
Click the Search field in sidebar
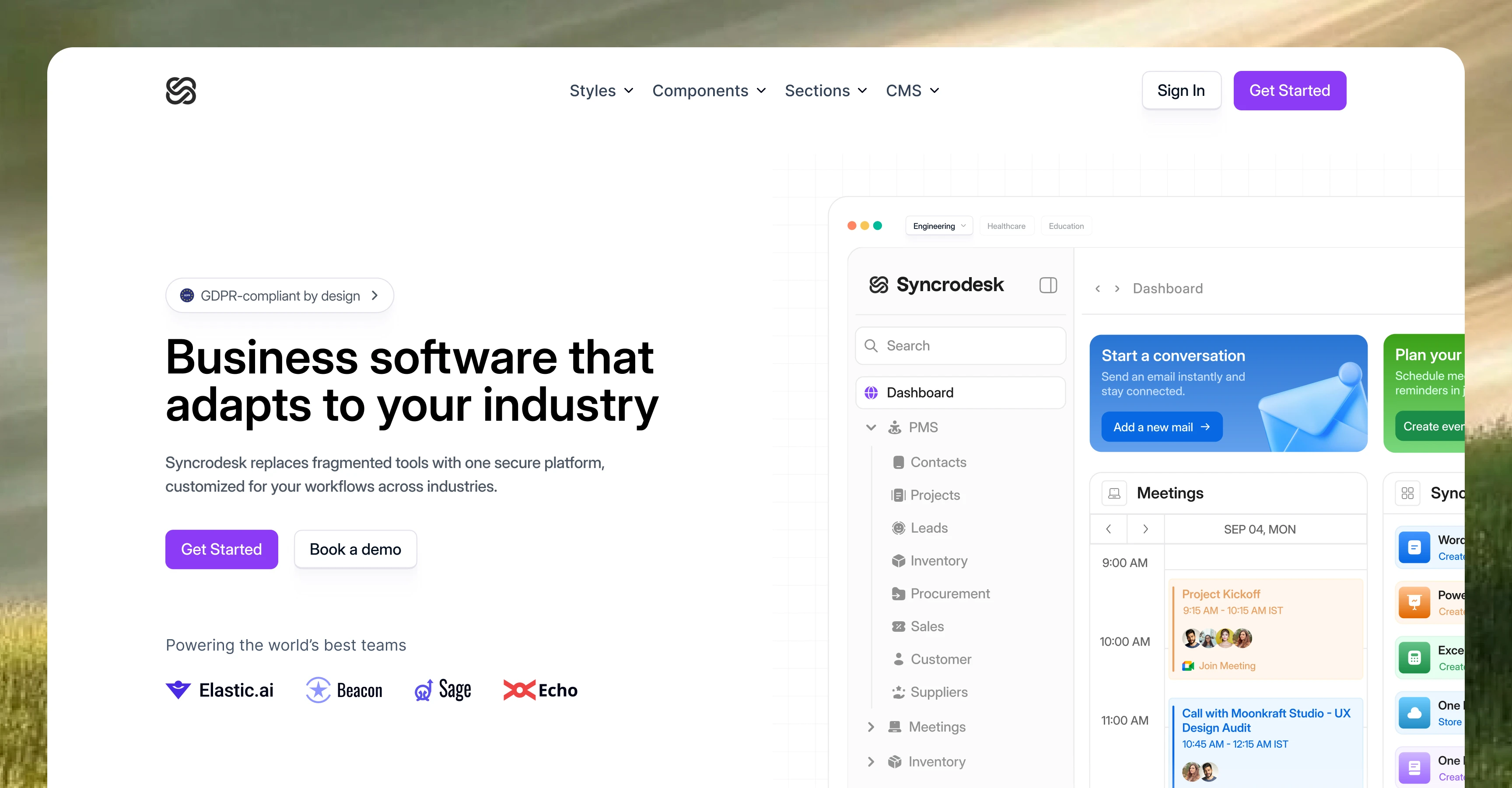pyautogui.click(x=960, y=346)
